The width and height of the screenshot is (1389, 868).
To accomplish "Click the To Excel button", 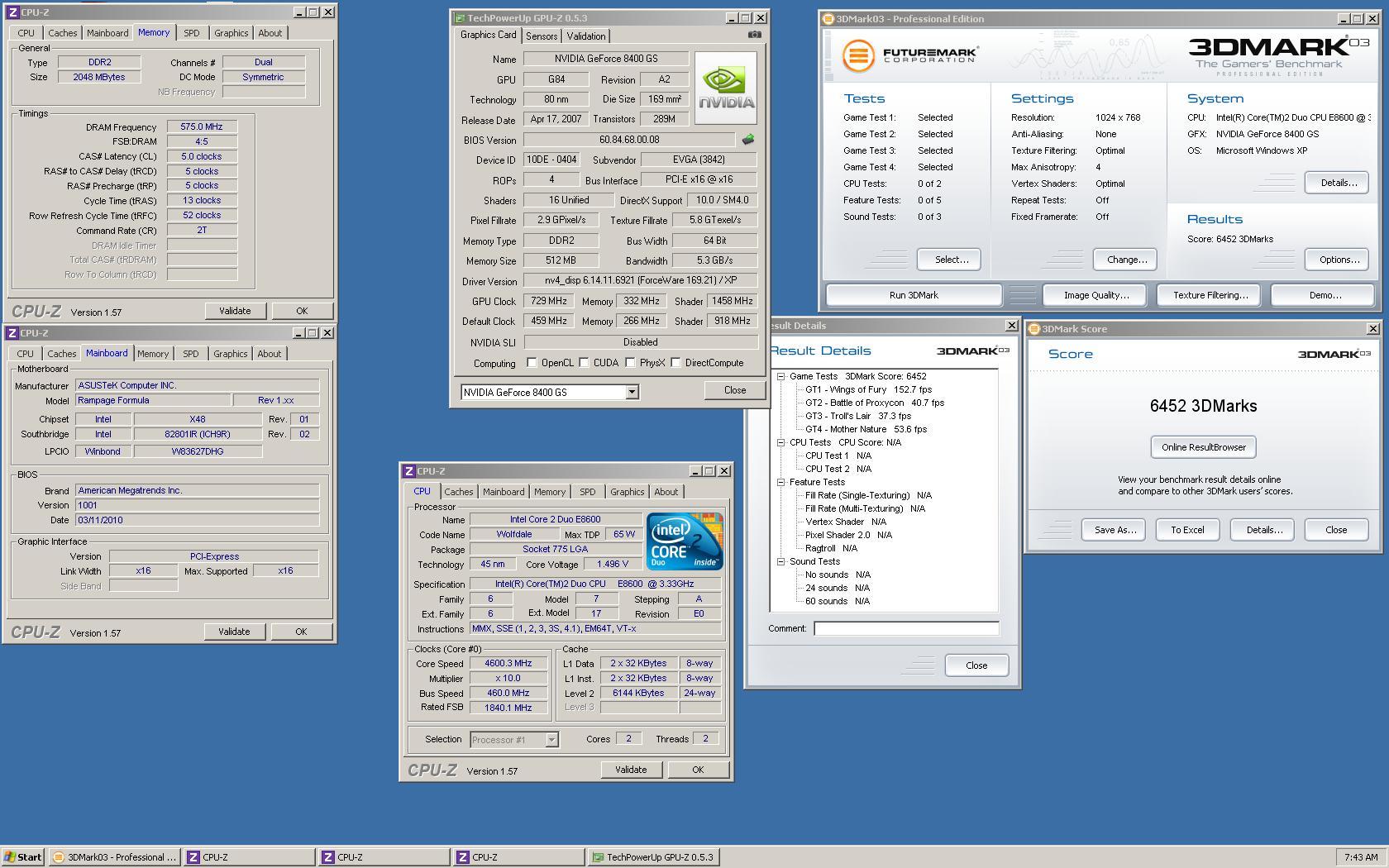I will pos(1187,530).
